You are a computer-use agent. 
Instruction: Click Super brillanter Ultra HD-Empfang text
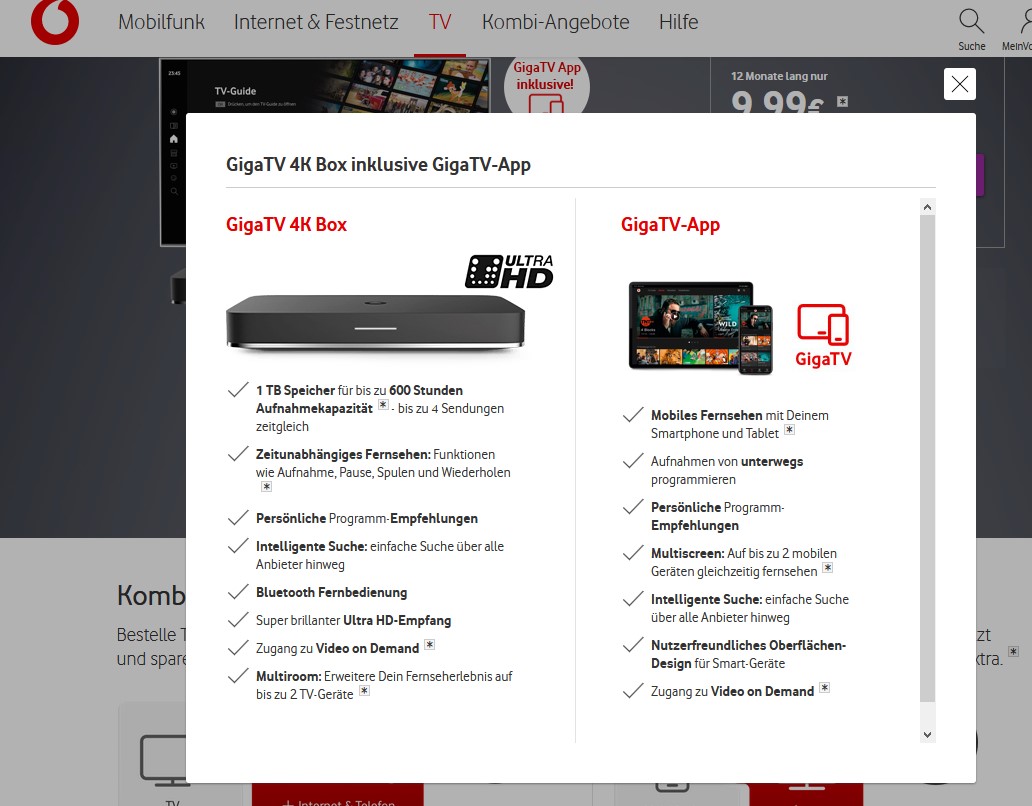[x=353, y=620]
